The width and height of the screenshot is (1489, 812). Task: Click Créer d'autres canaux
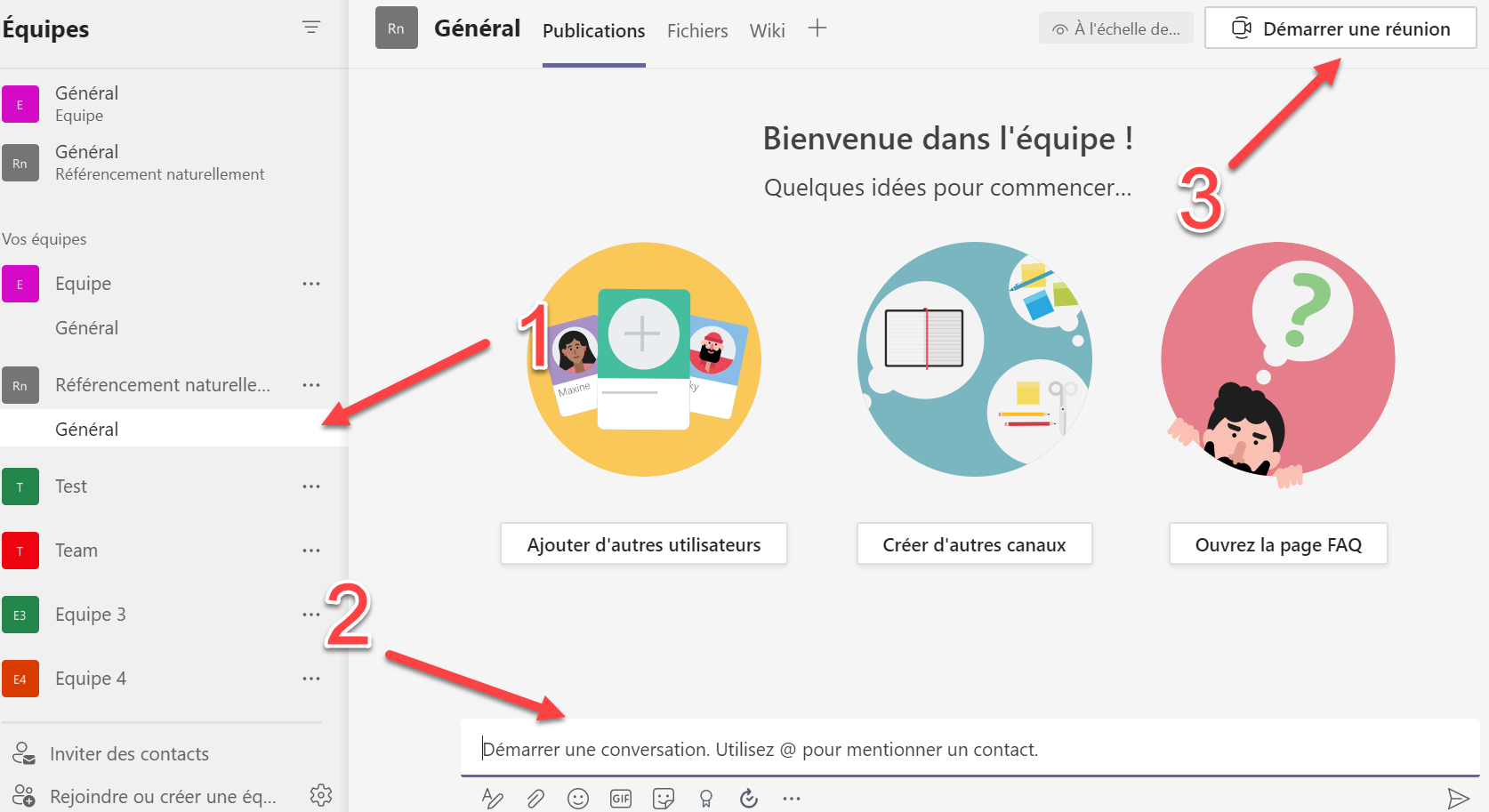click(974, 543)
